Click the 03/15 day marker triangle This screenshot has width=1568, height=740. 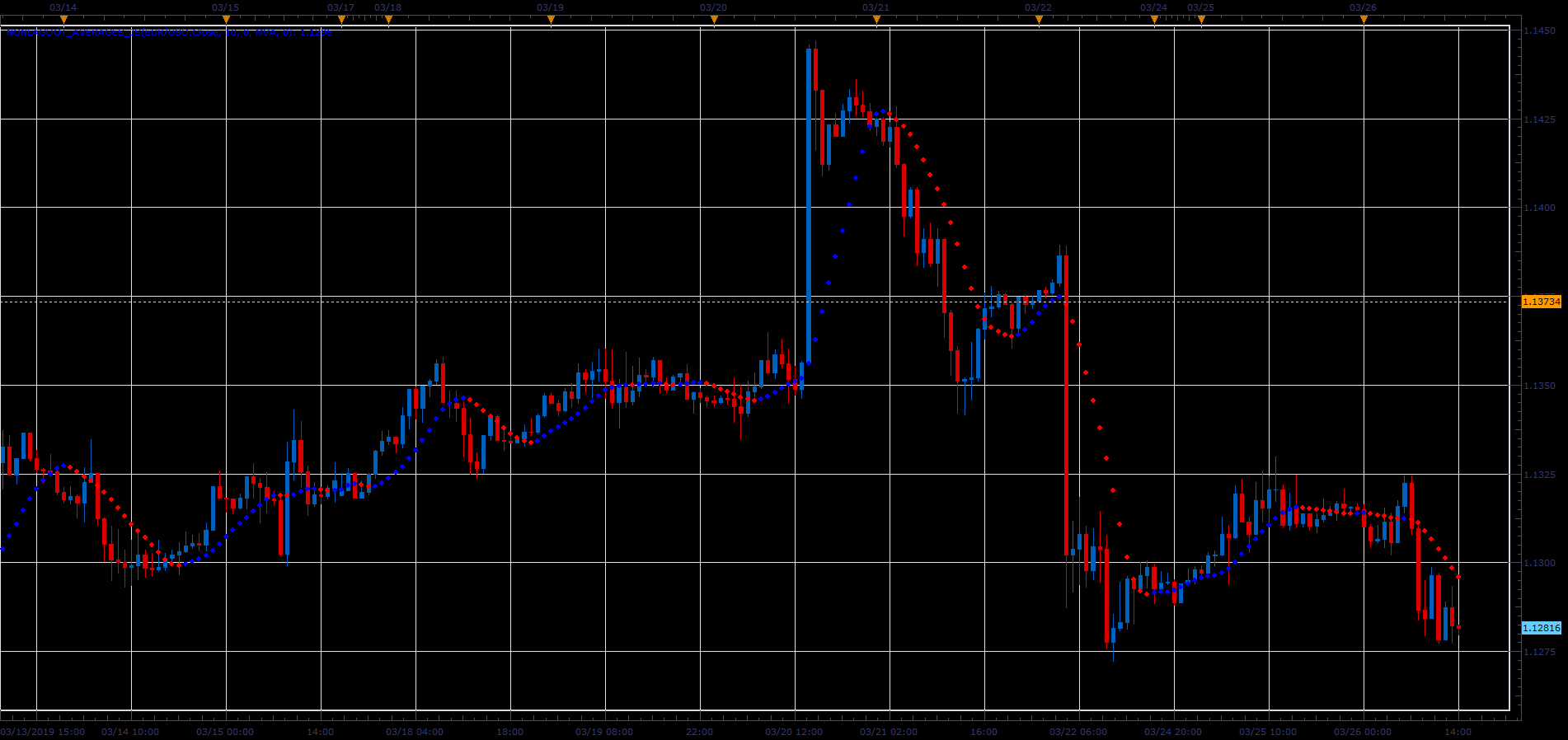click(226, 20)
